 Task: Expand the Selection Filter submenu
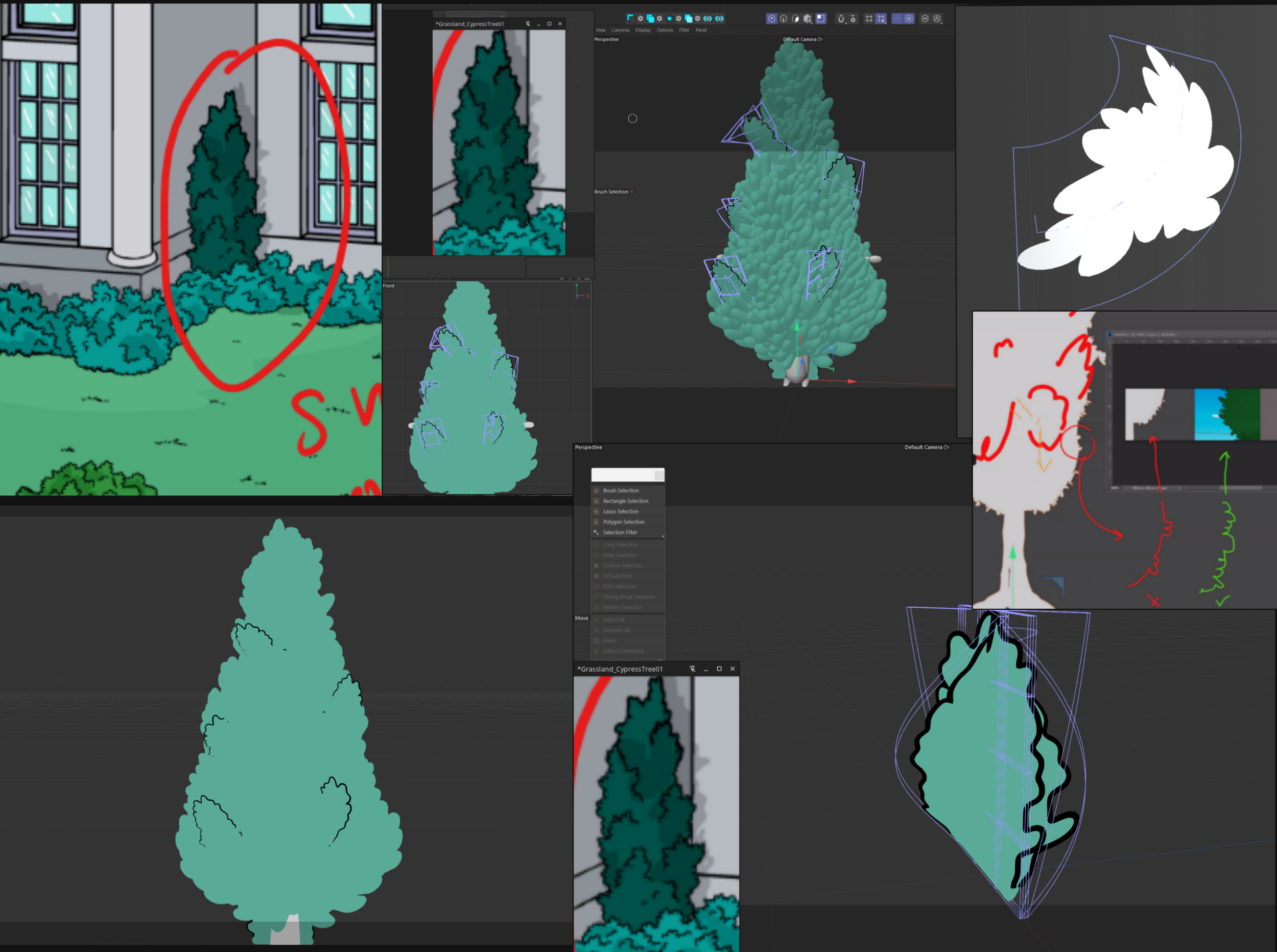[620, 533]
